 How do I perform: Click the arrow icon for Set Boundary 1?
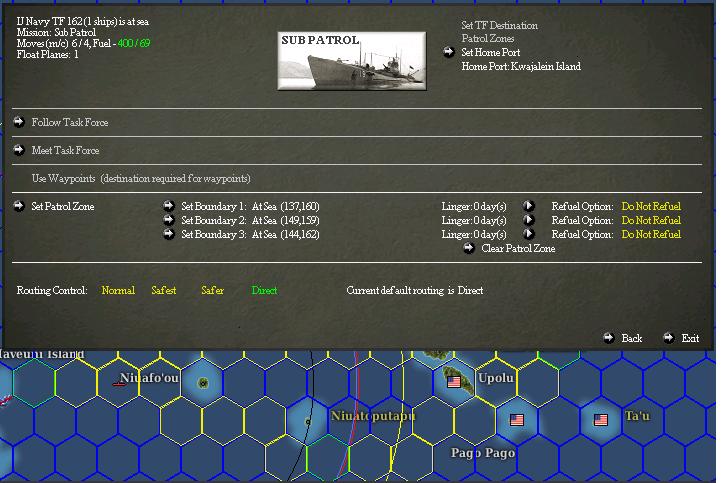(x=169, y=206)
